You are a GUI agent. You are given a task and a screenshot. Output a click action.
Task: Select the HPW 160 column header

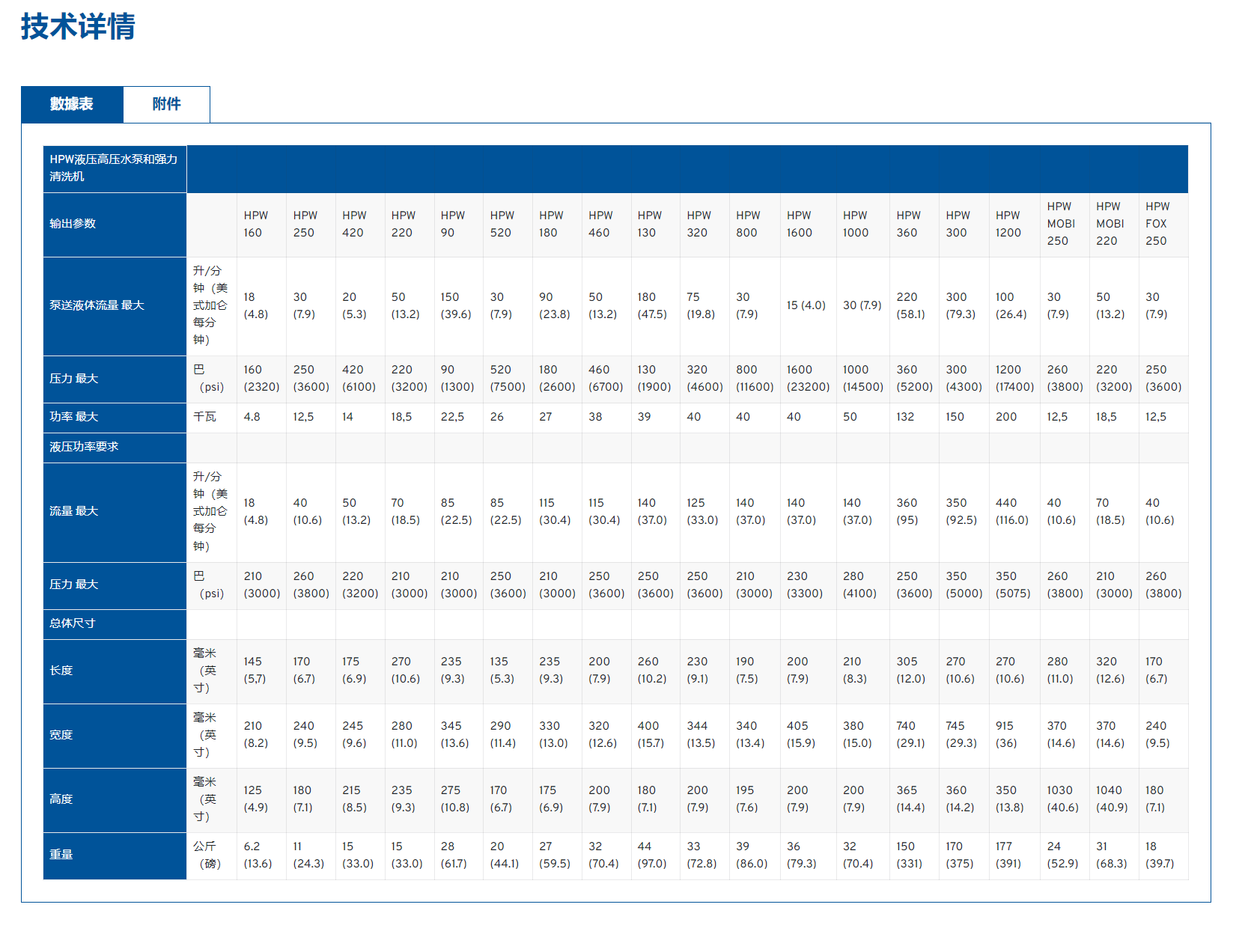pos(255,224)
